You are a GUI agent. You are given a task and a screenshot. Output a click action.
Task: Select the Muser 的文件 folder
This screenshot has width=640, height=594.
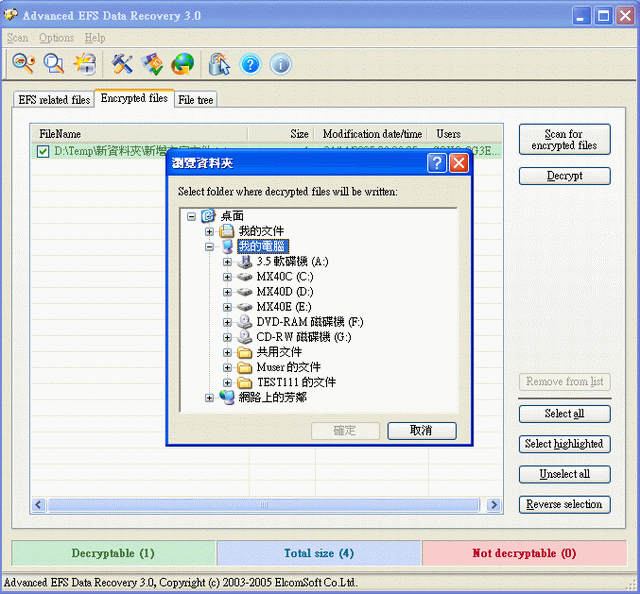[289, 367]
